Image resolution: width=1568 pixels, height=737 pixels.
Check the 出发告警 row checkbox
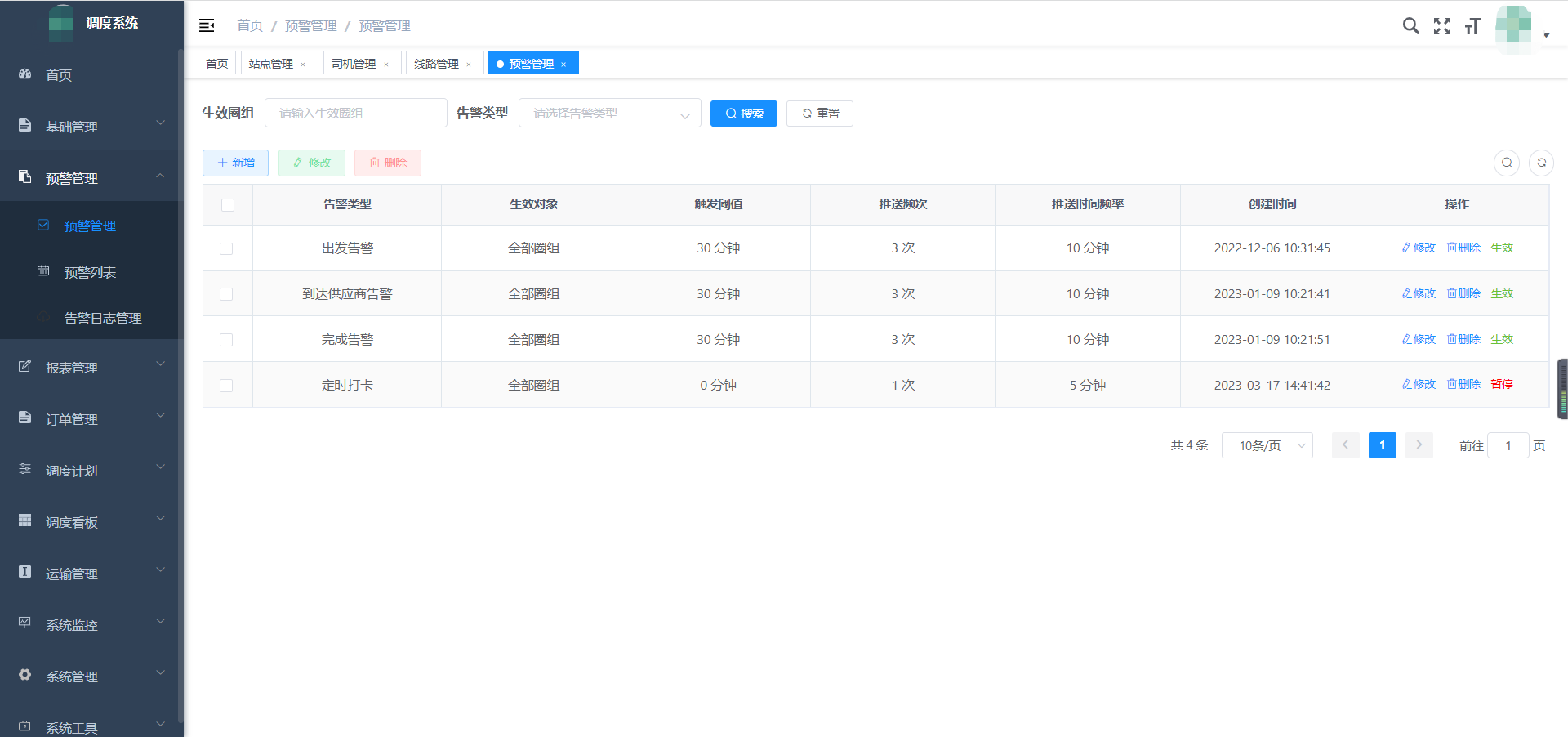(x=226, y=248)
